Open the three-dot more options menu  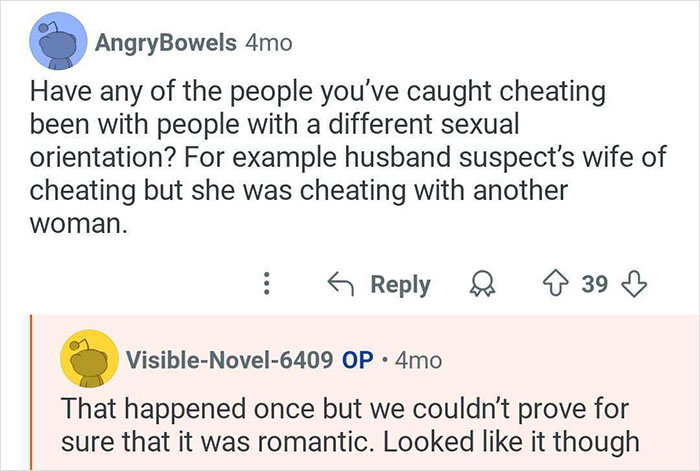[x=266, y=284]
